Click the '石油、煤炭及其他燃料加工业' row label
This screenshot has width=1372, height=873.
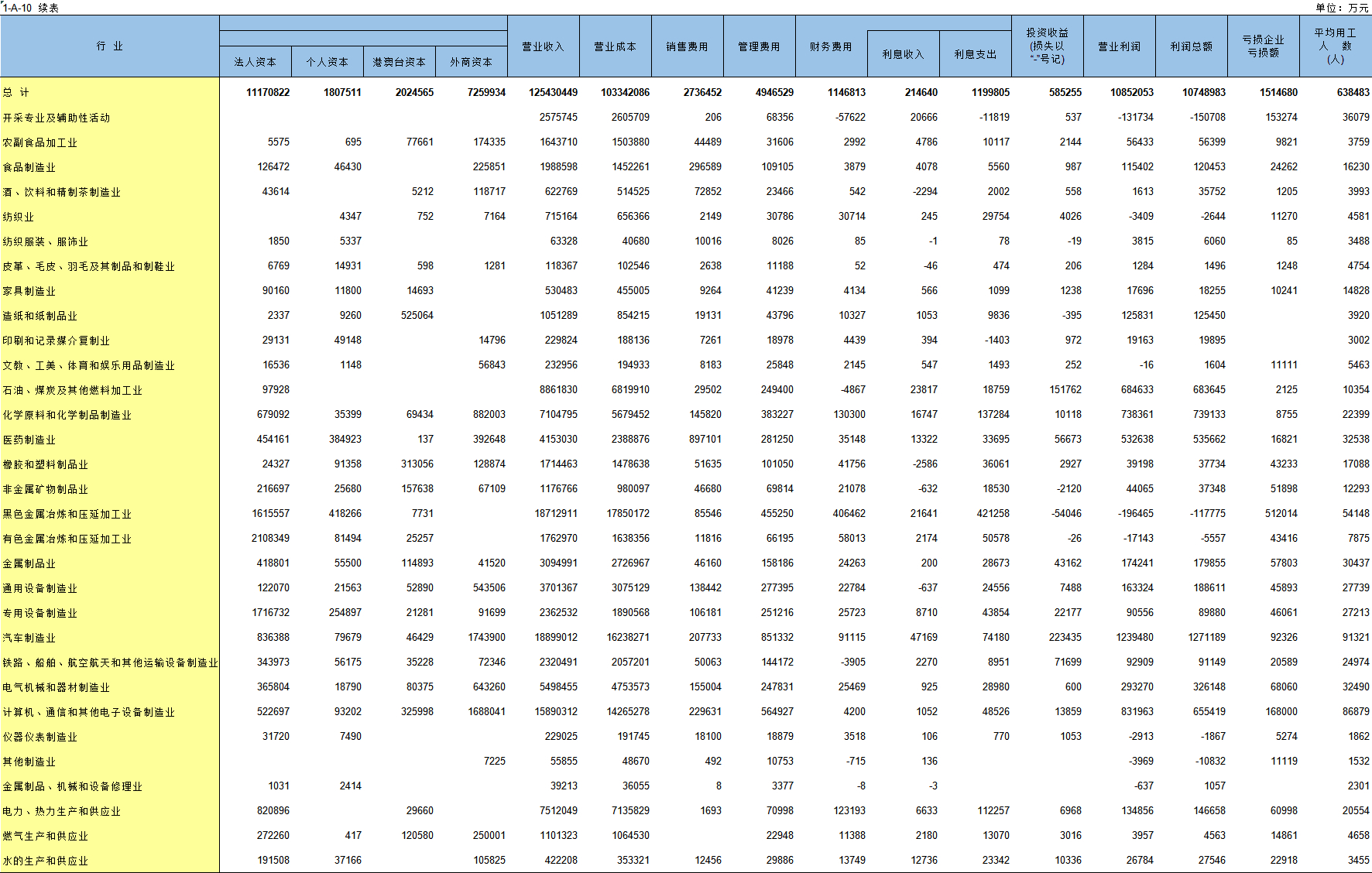[73, 390]
